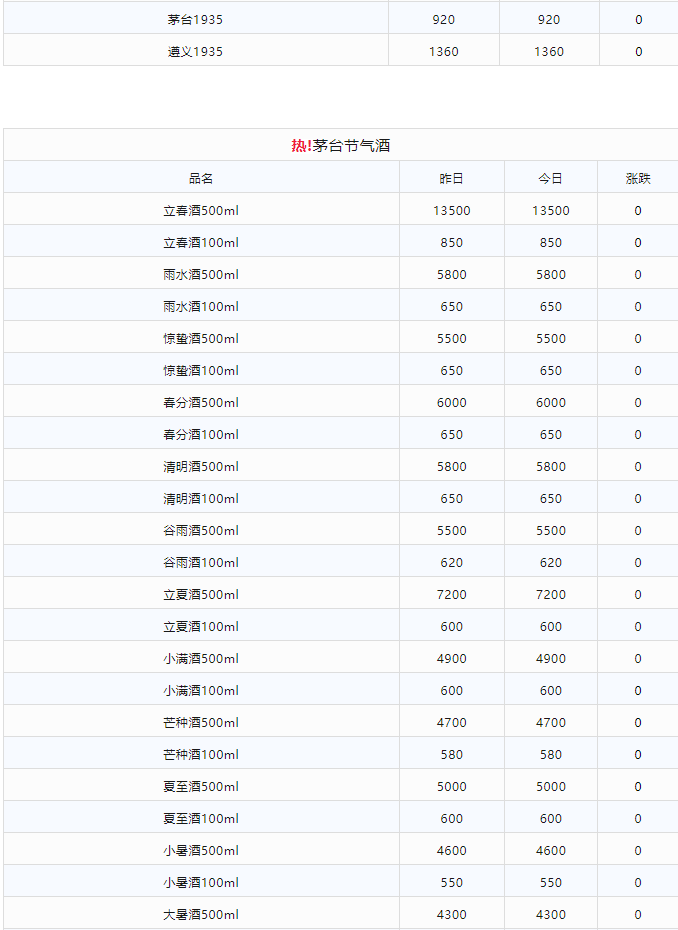678x930 pixels.
Task: Click the 昨日 column header
Action: tap(451, 179)
